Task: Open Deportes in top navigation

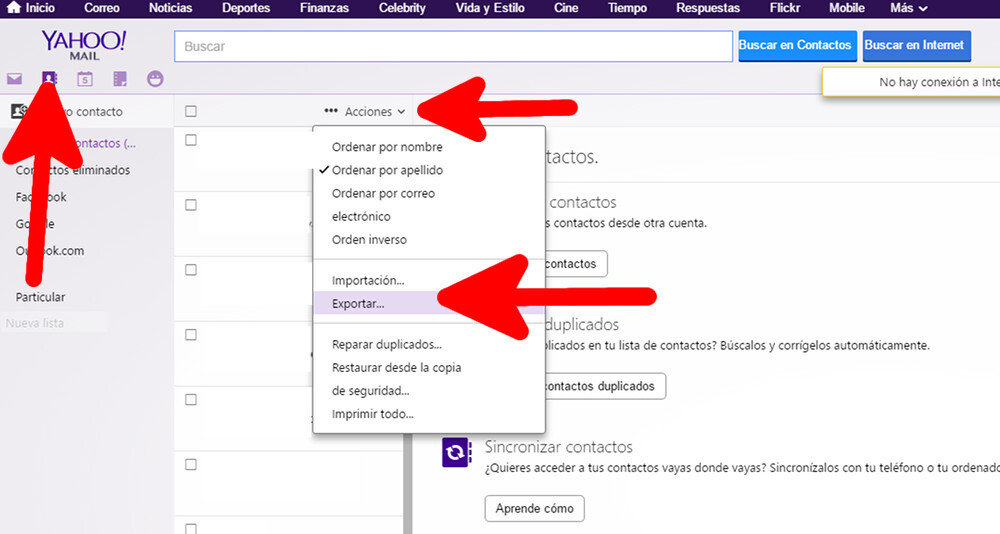Action: pyautogui.click(x=246, y=8)
